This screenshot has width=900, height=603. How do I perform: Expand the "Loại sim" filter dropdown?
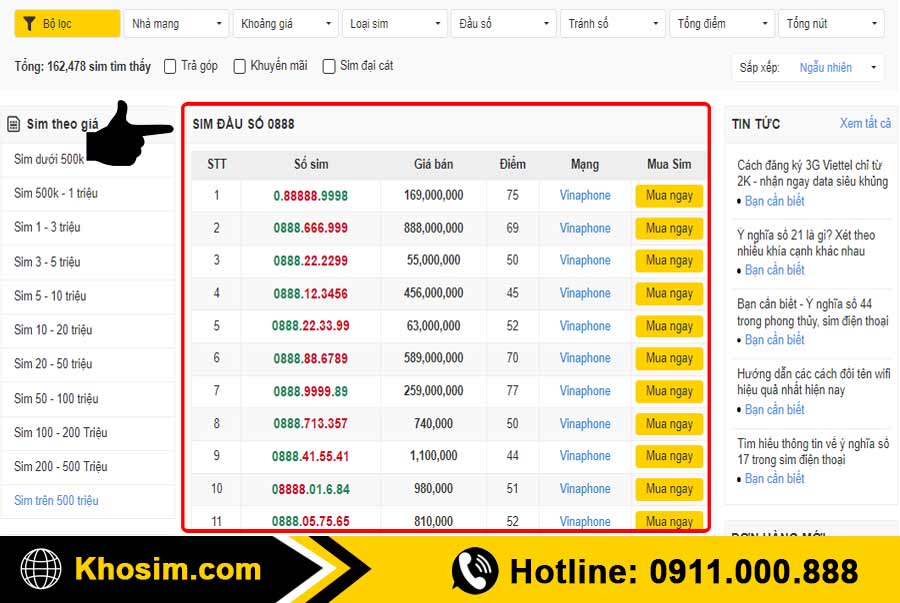pos(395,22)
